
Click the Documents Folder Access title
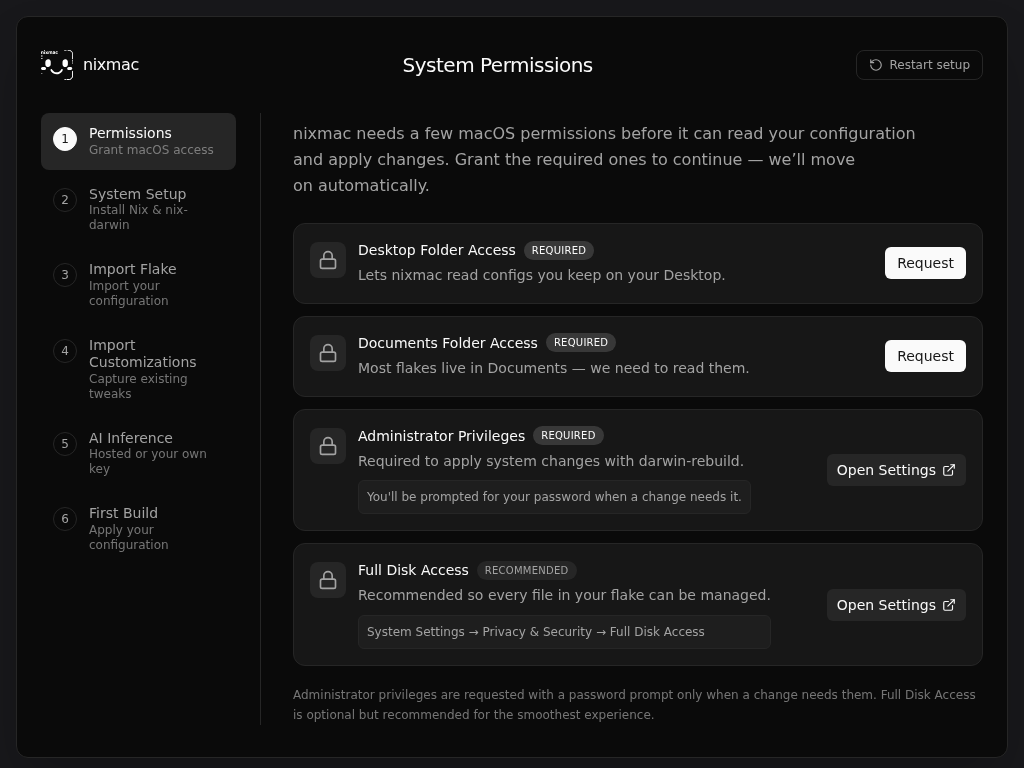click(447, 343)
